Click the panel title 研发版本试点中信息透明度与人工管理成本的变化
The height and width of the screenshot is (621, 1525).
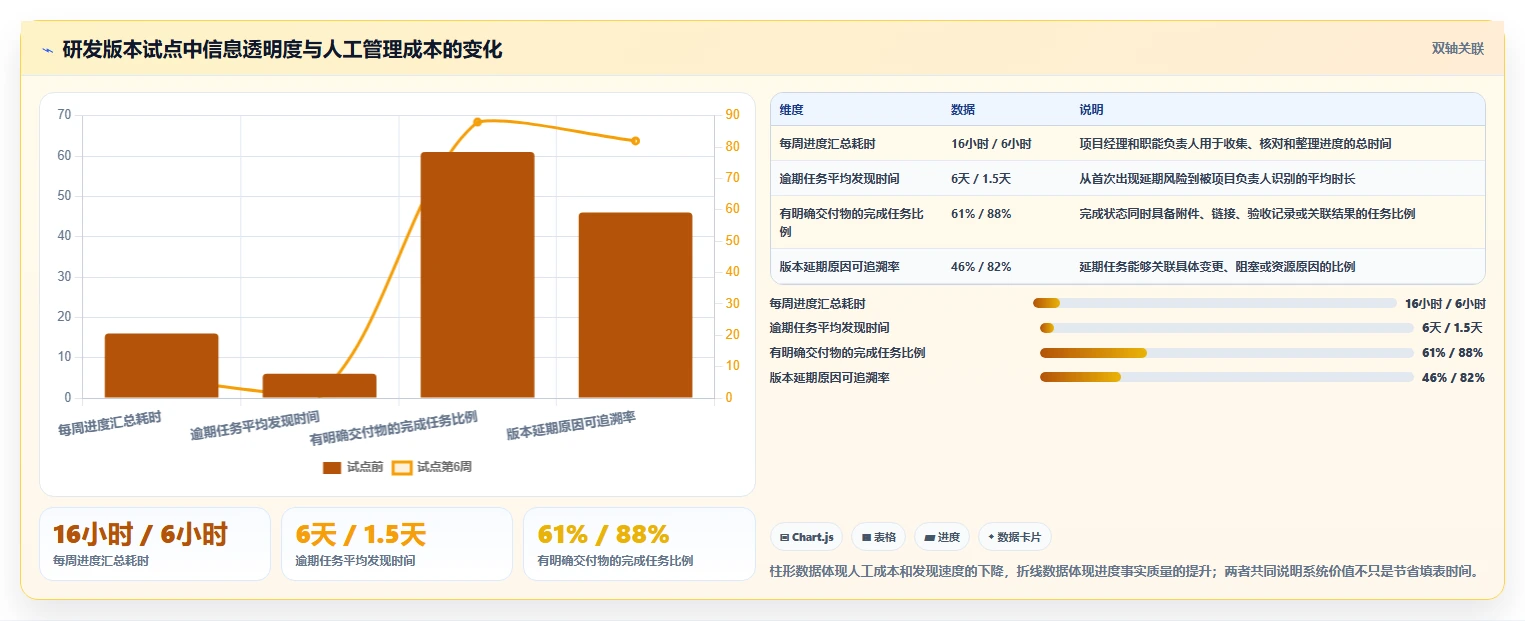[x=282, y=49]
